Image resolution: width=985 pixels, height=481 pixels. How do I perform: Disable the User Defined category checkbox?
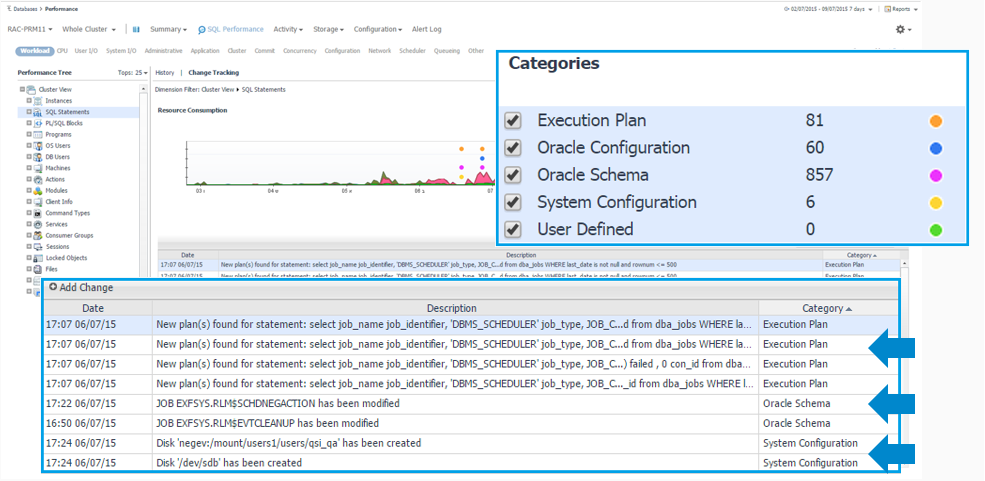513,229
